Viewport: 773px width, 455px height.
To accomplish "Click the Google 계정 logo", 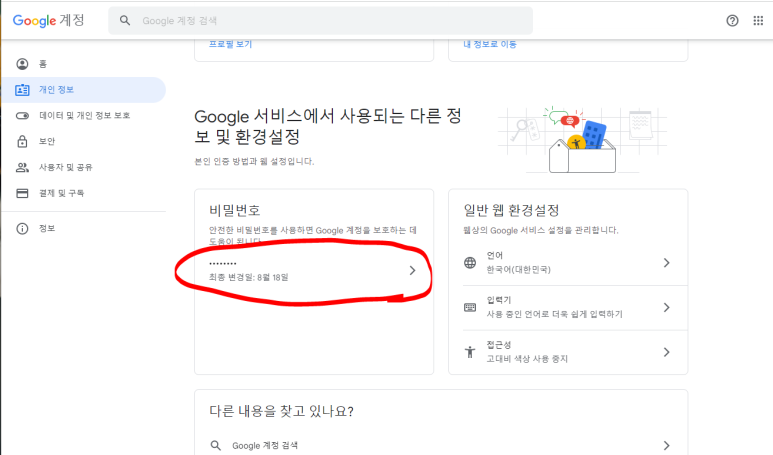I will pyautogui.click(x=48, y=20).
